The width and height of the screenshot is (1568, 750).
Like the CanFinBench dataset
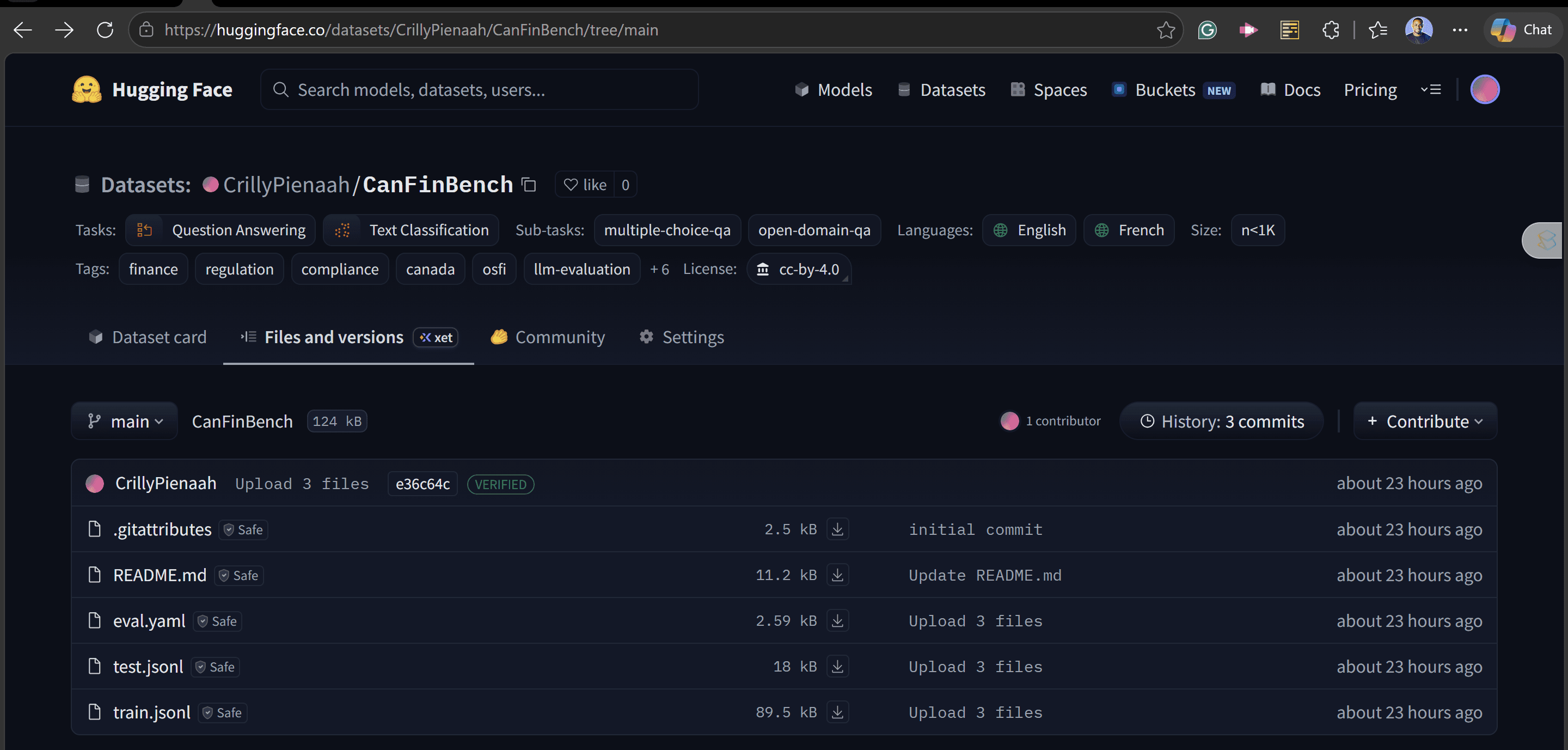coord(585,185)
